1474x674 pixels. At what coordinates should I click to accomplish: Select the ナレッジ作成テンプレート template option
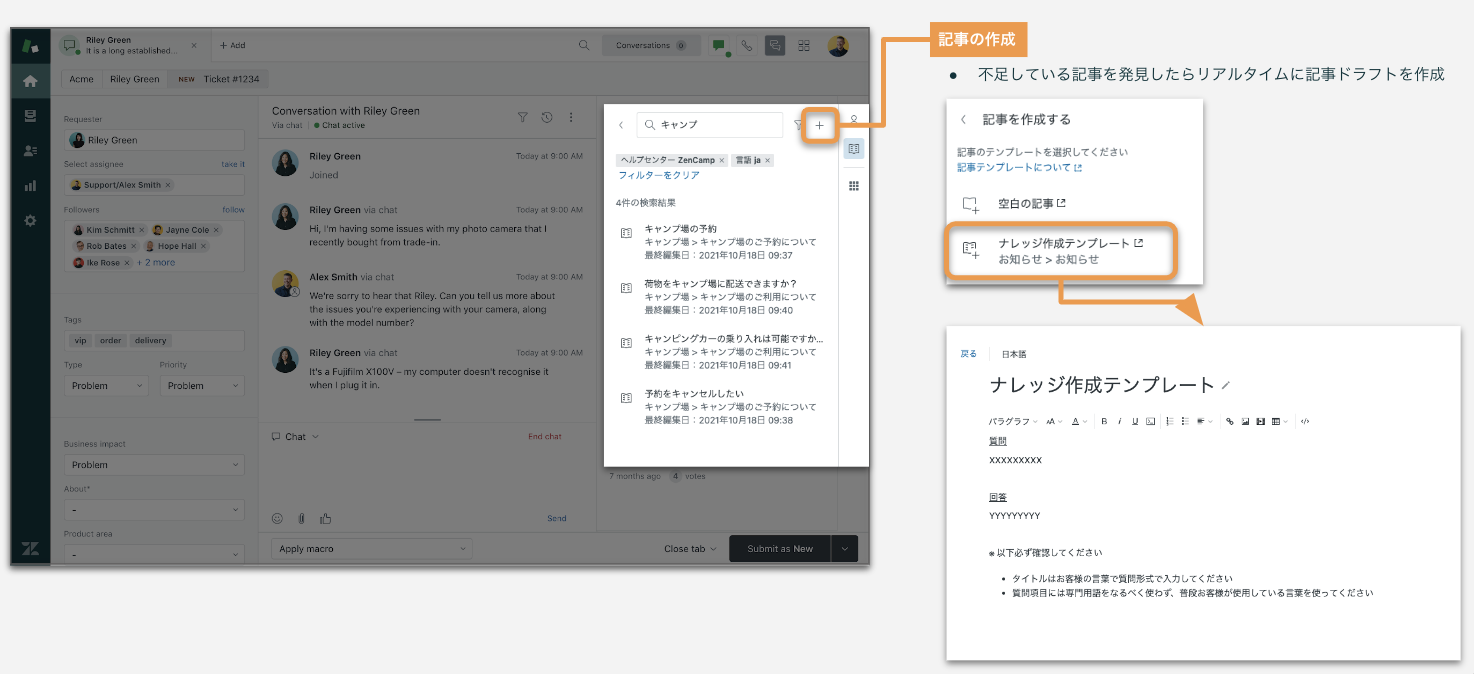1063,250
